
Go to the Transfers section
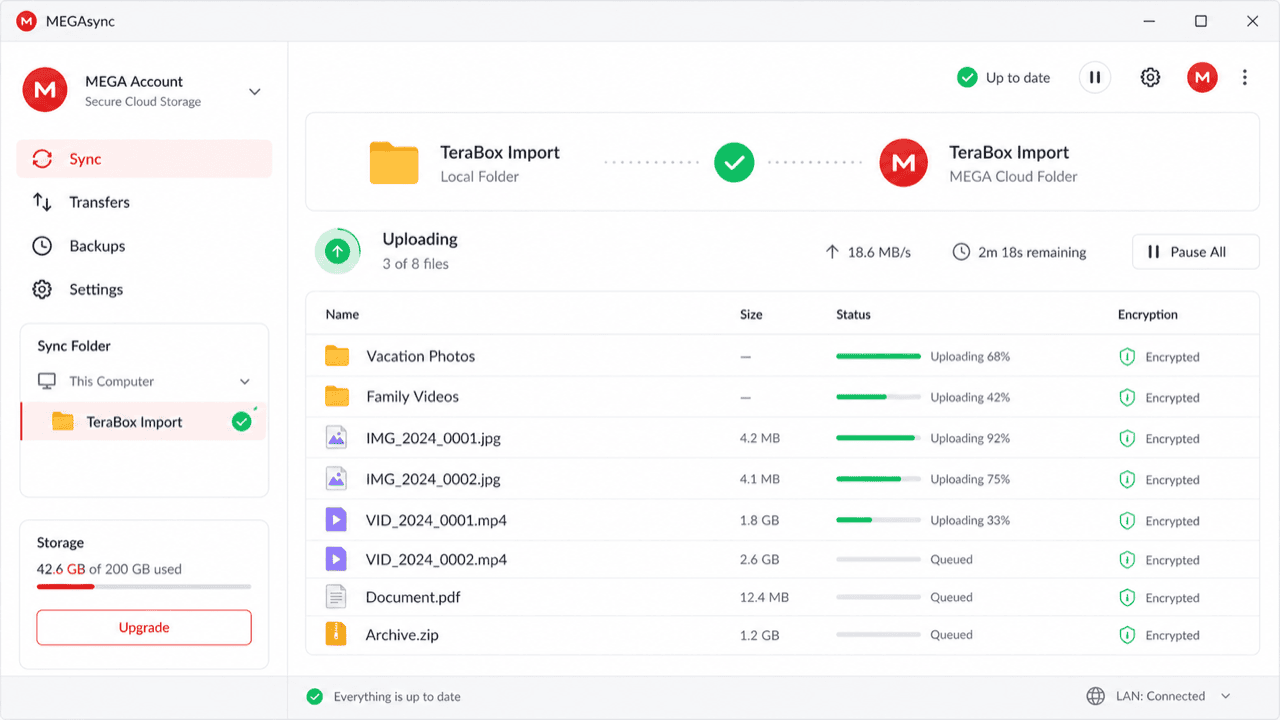tap(144, 202)
